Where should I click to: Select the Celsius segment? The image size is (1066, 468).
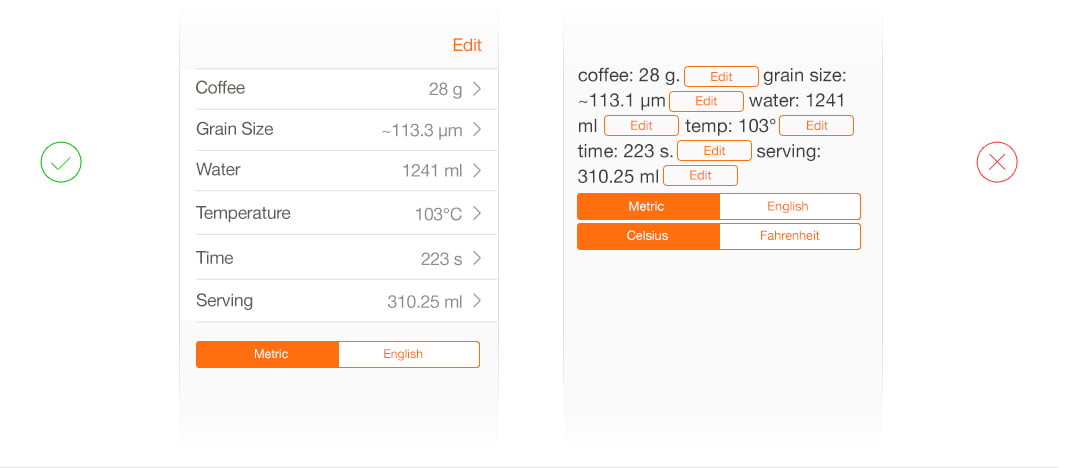(x=648, y=236)
